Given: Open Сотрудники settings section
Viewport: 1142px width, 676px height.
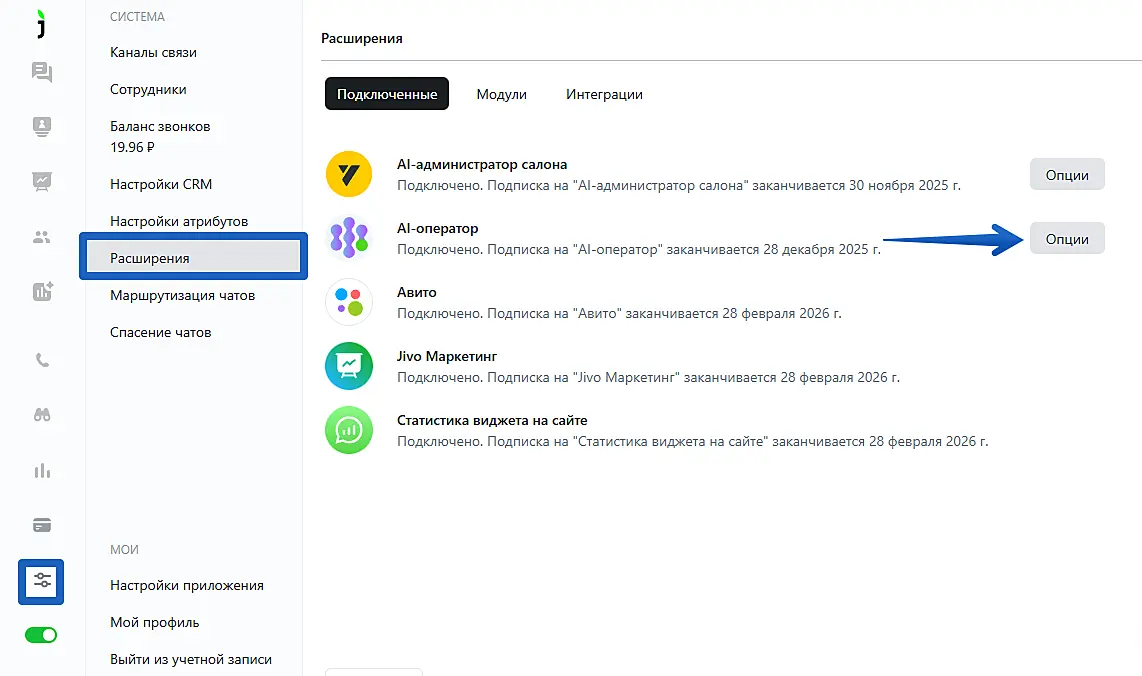Looking at the screenshot, I should click(x=148, y=89).
